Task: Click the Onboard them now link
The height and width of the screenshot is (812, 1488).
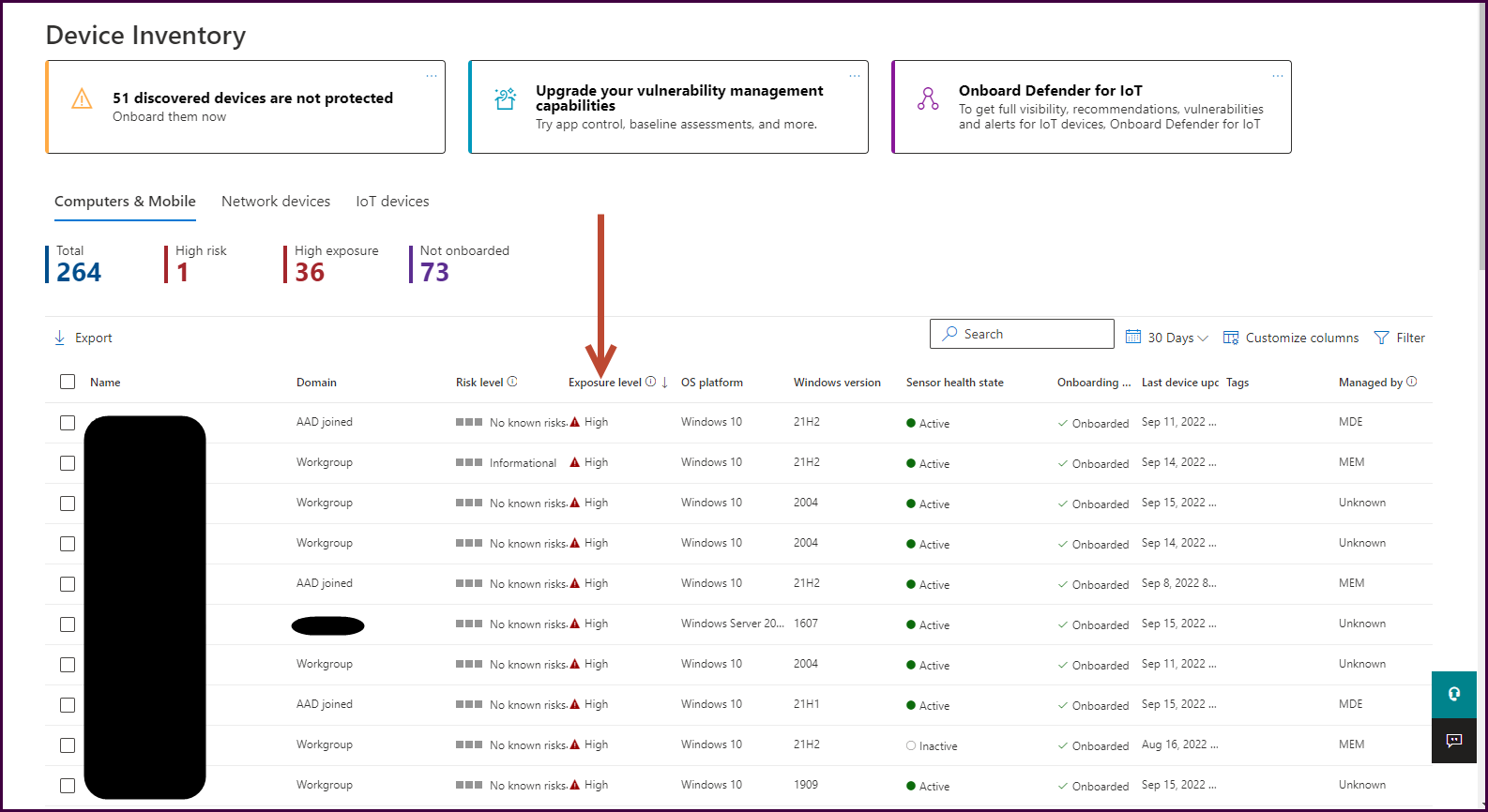Action: (x=169, y=117)
